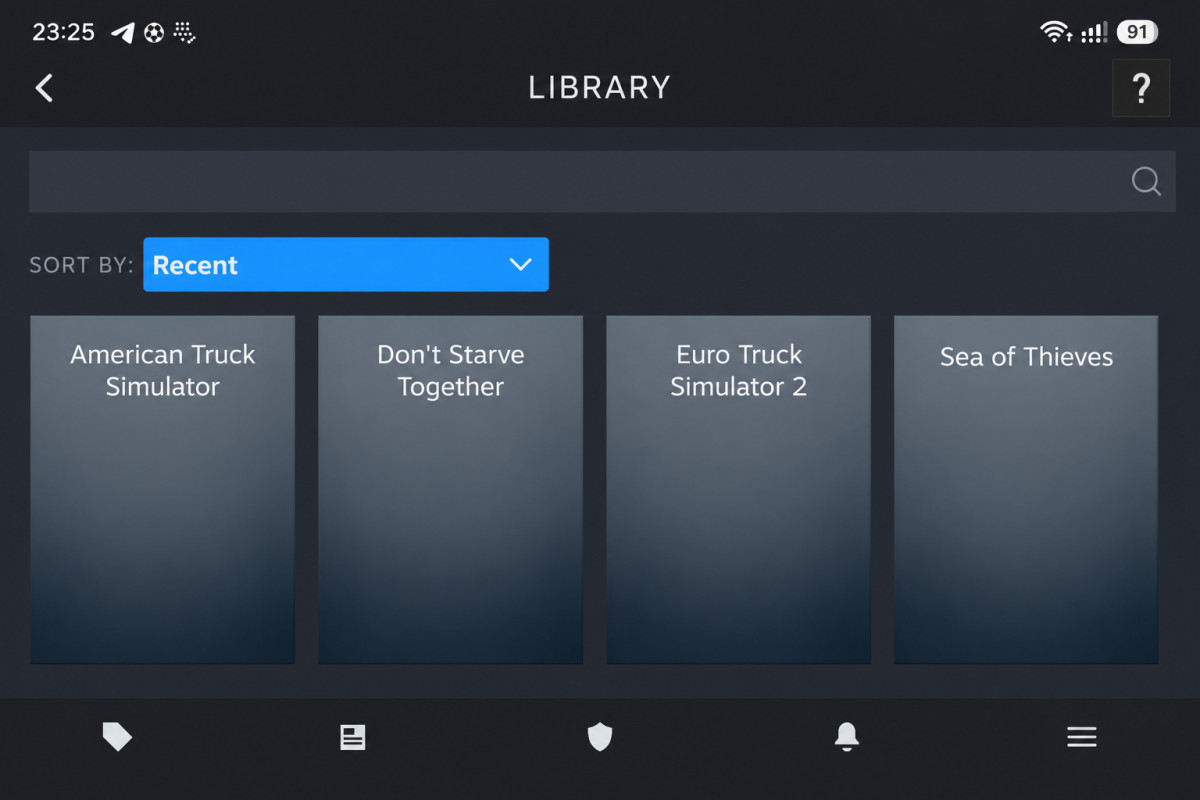Click the sort dropdown chevron arrow
The width and height of the screenshot is (1200, 800).
coord(520,265)
